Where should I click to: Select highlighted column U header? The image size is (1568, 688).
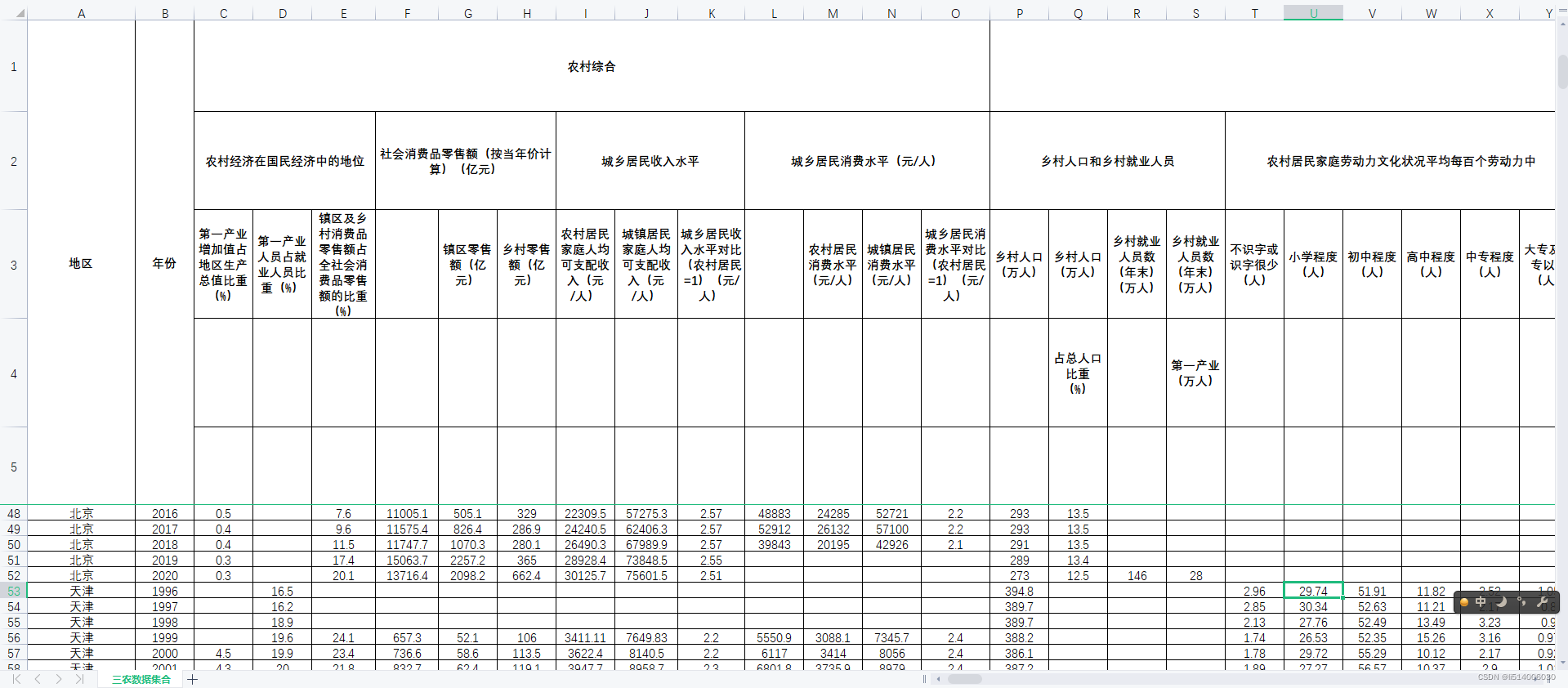tap(1313, 13)
